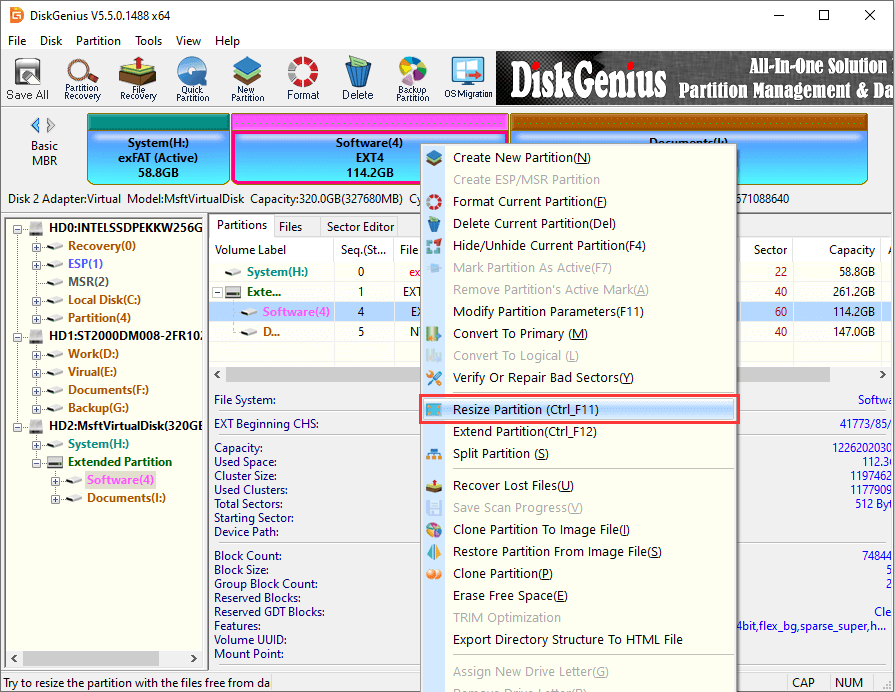Select the Quick Partition icon
Viewport: 895px width, 692px height.
pos(192,79)
